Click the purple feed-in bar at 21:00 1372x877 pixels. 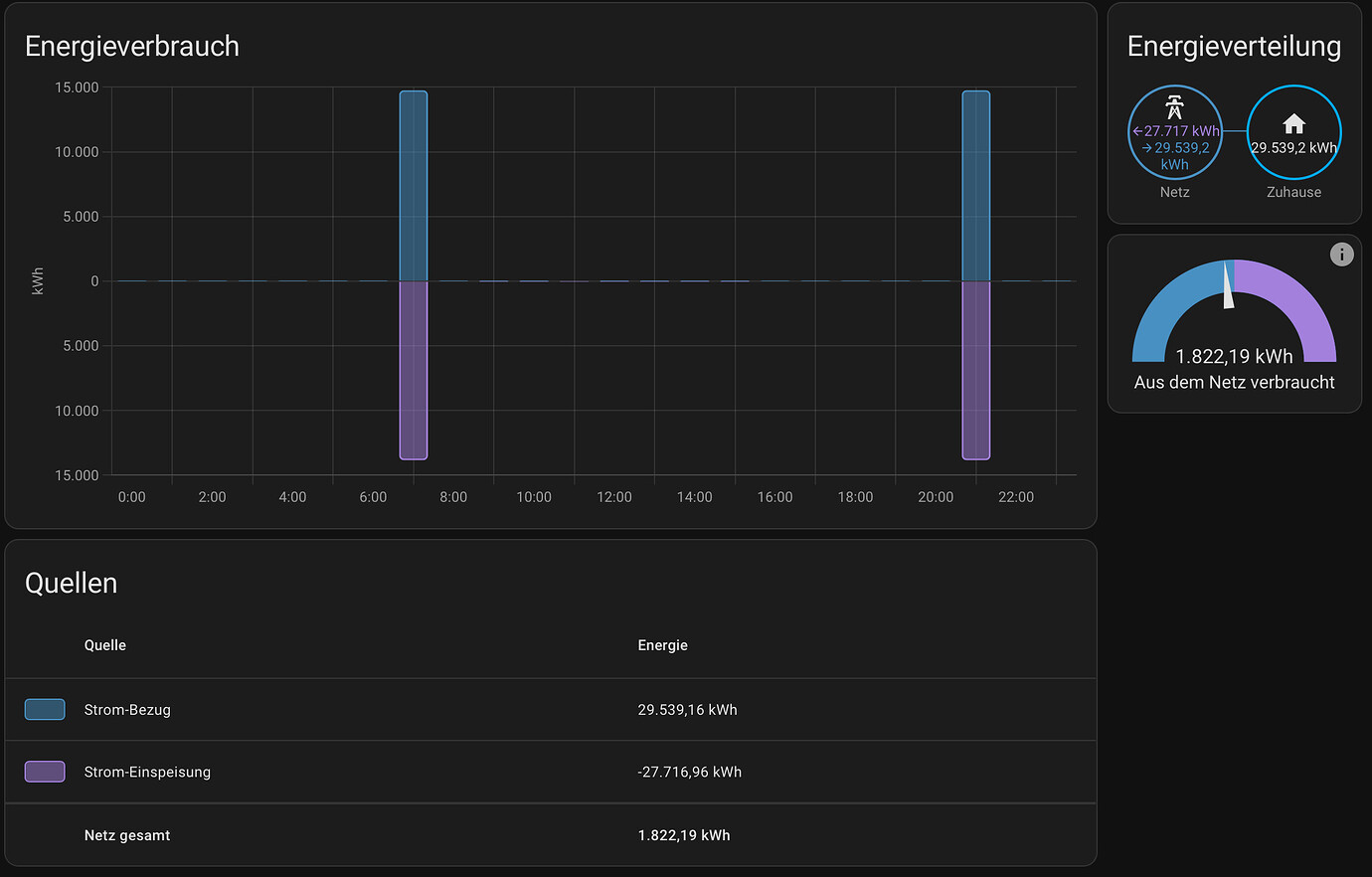point(976,370)
